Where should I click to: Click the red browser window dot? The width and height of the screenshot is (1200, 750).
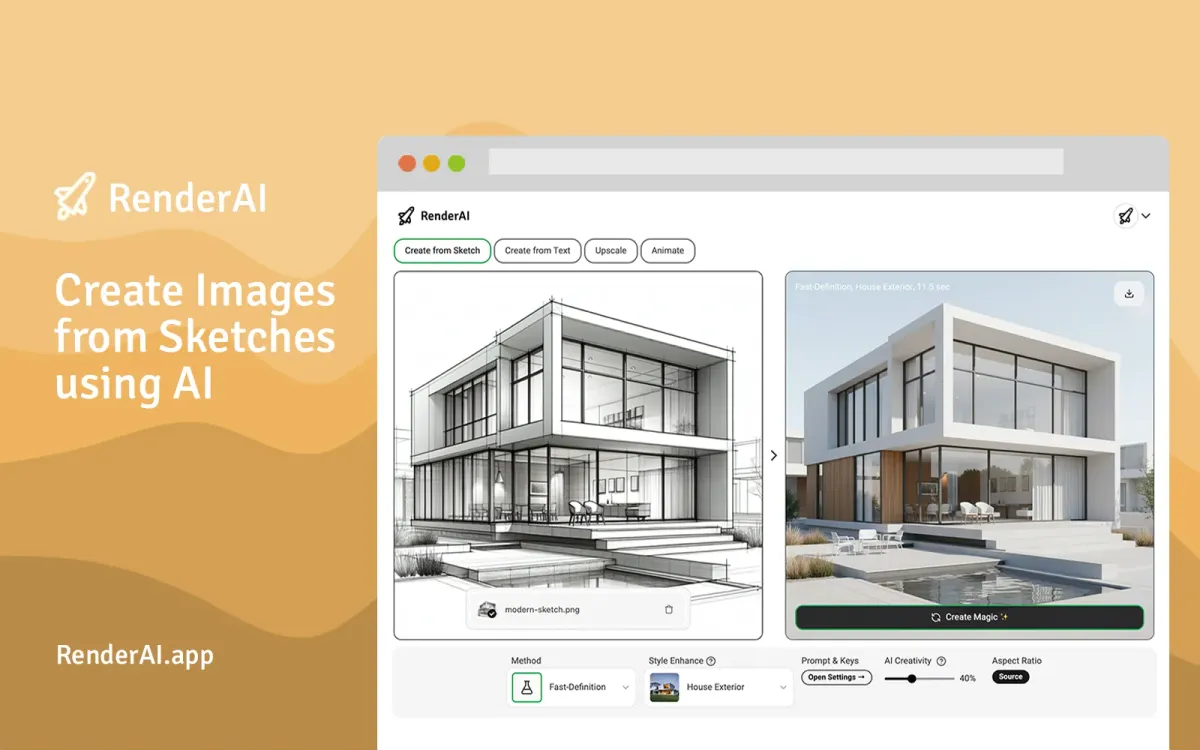point(407,163)
